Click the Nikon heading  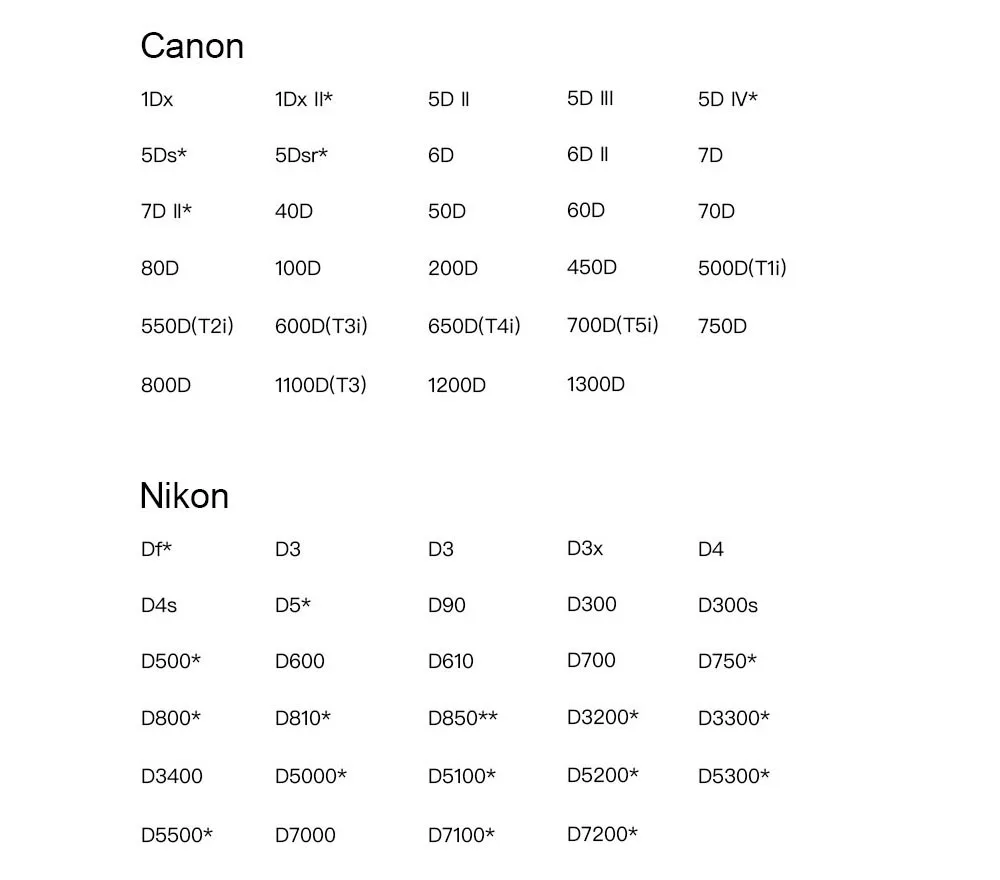click(184, 495)
